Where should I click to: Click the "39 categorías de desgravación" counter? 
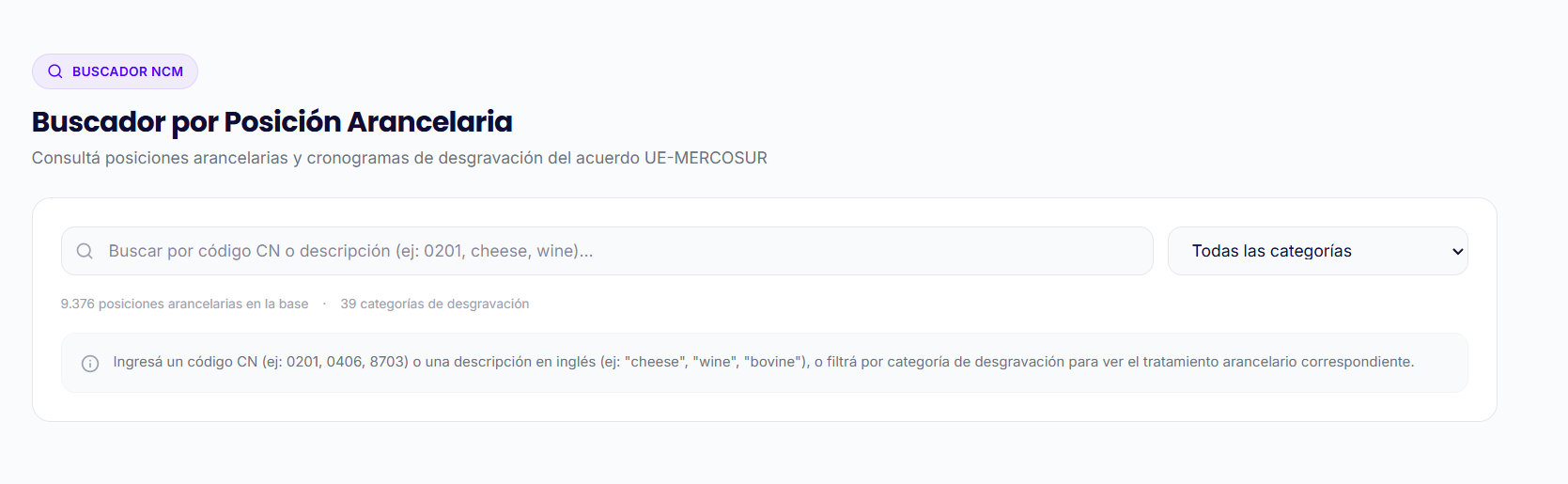434,304
